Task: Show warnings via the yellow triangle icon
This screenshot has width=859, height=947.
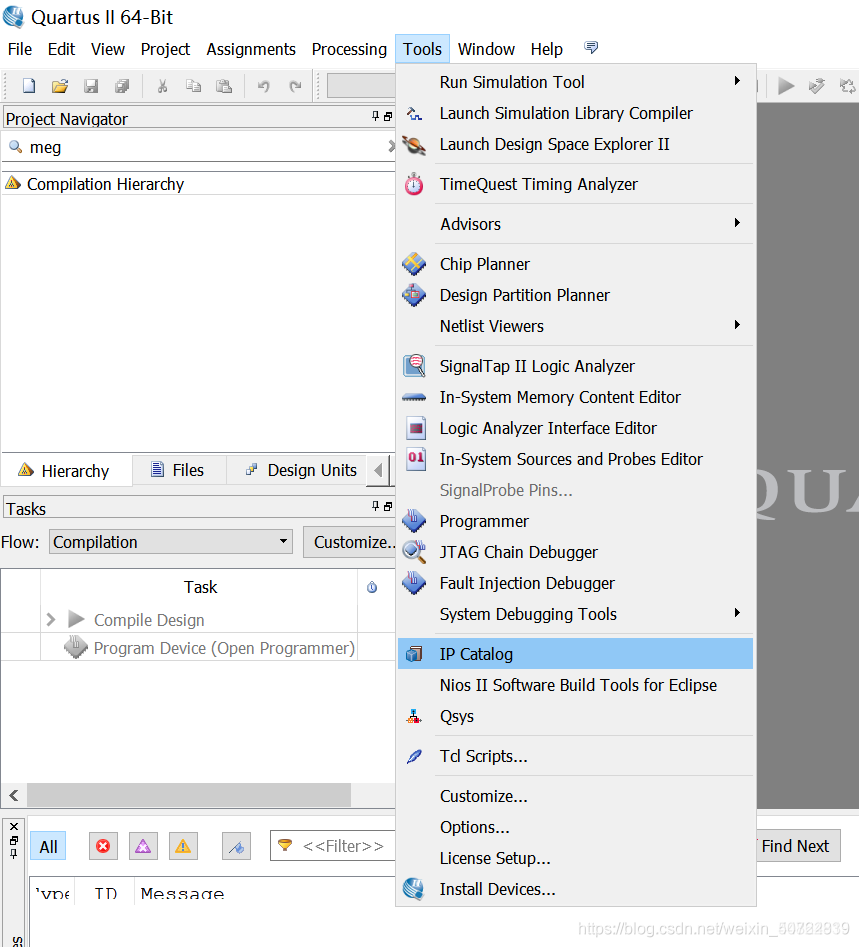Action: pyautogui.click(x=183, y=845)
